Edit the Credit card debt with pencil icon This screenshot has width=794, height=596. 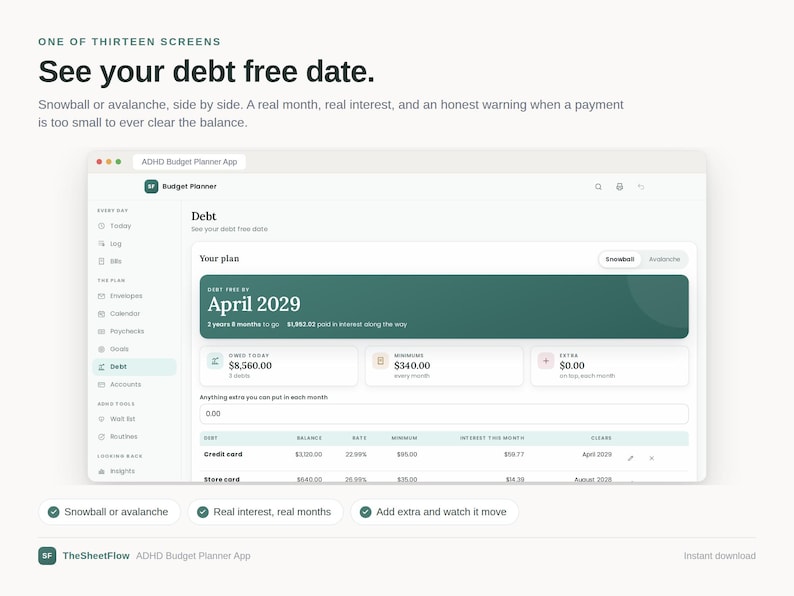point(630,458)
